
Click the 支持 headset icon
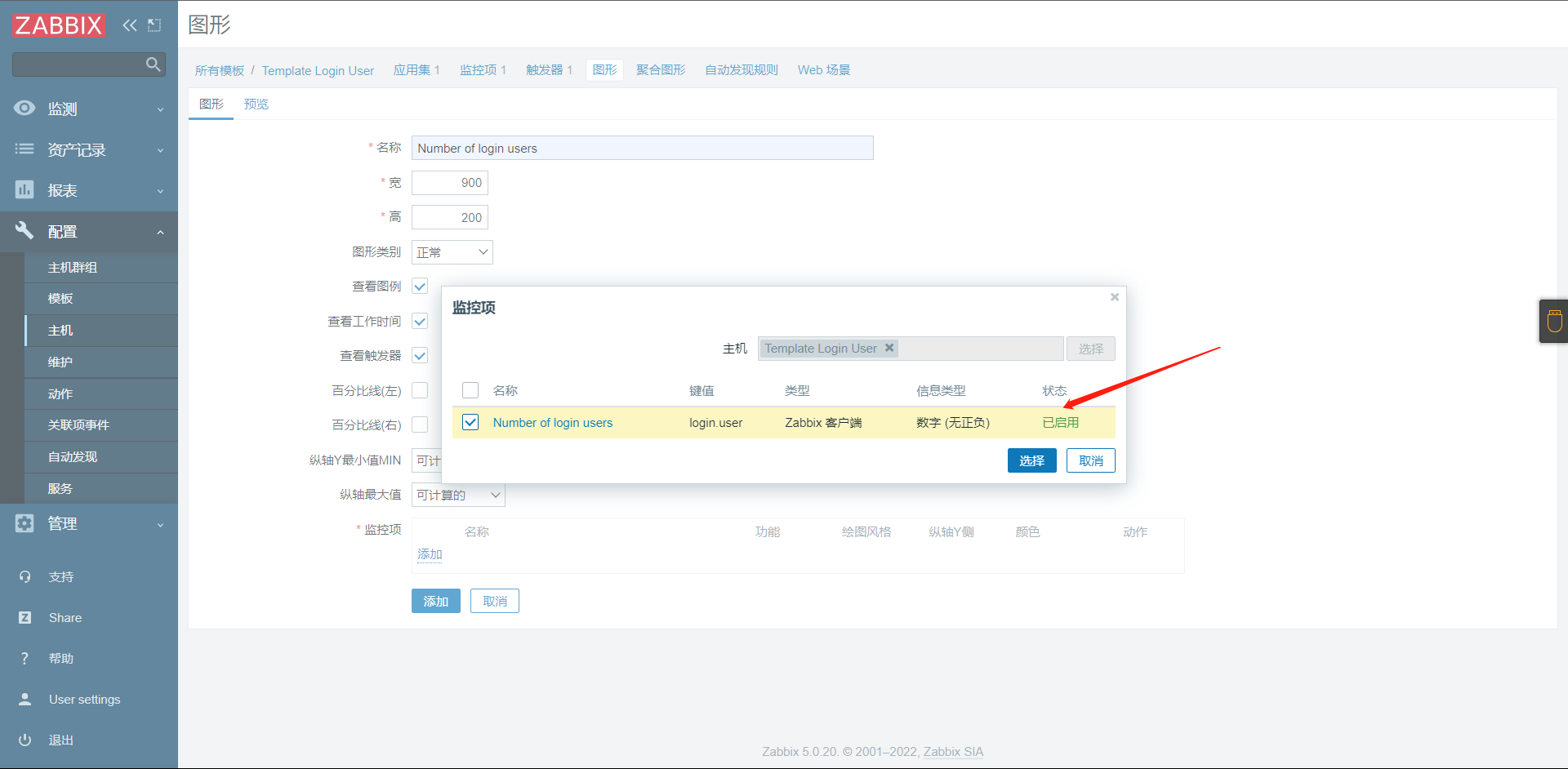point(24,576)
